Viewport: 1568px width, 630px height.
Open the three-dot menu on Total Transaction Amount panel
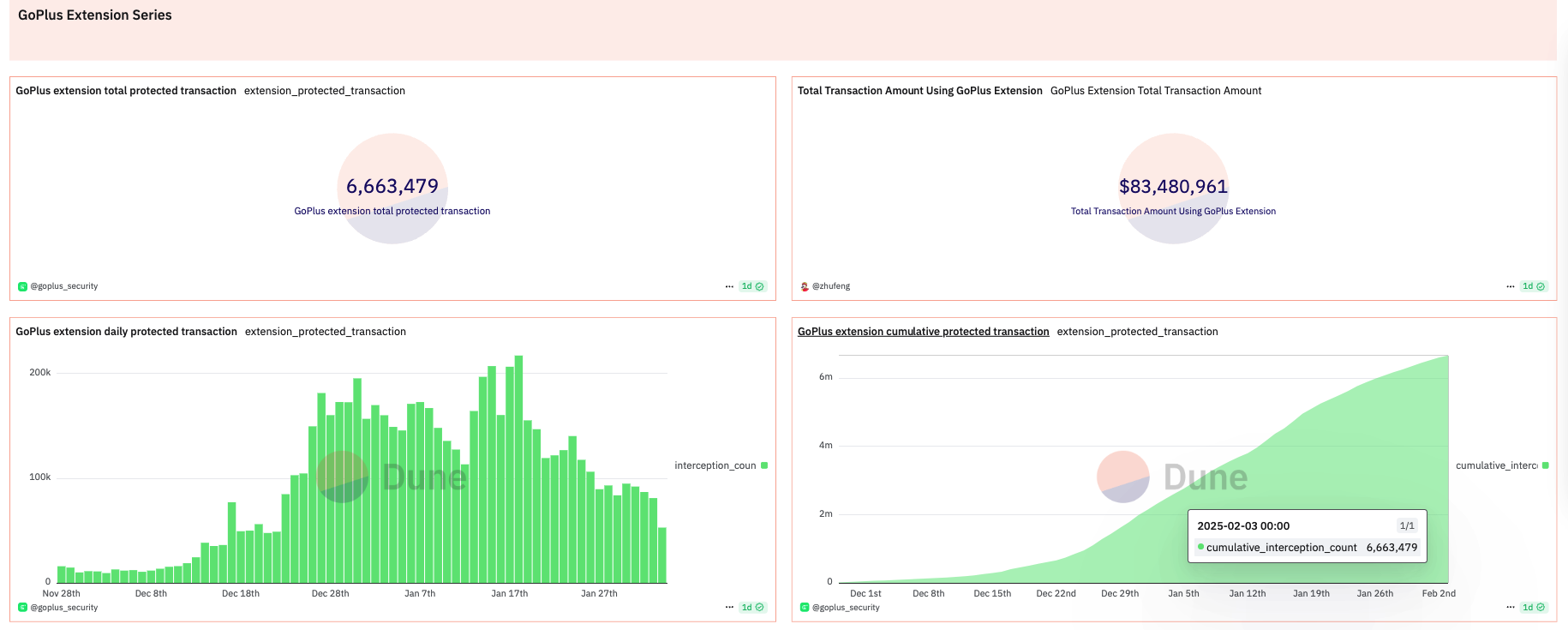1511,286
